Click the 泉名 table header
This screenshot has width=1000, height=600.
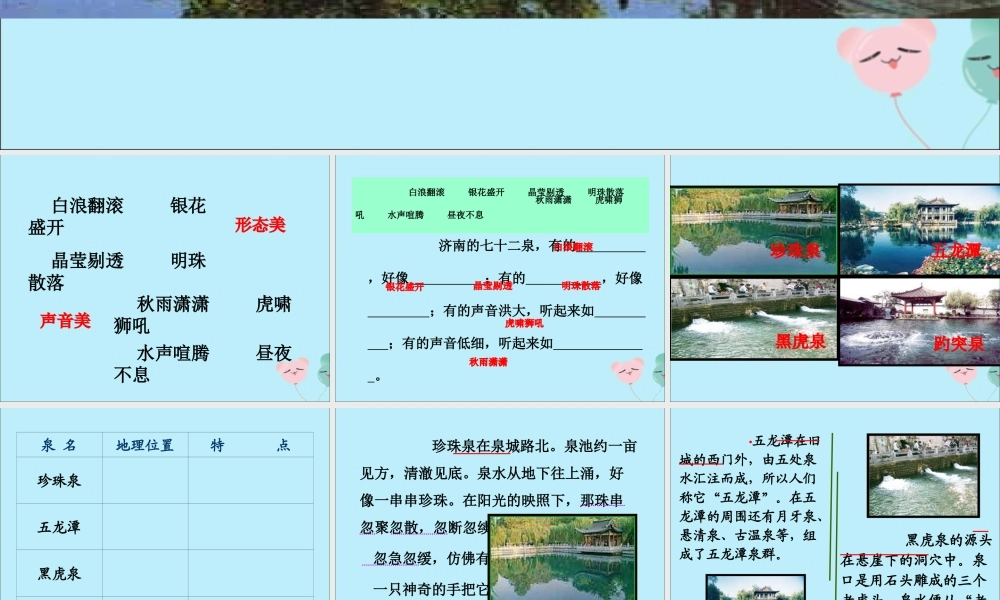59,445
